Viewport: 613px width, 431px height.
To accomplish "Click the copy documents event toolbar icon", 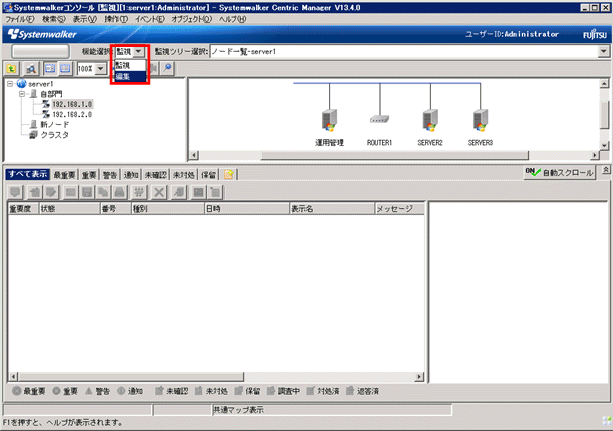I will [x=103, y=192].
